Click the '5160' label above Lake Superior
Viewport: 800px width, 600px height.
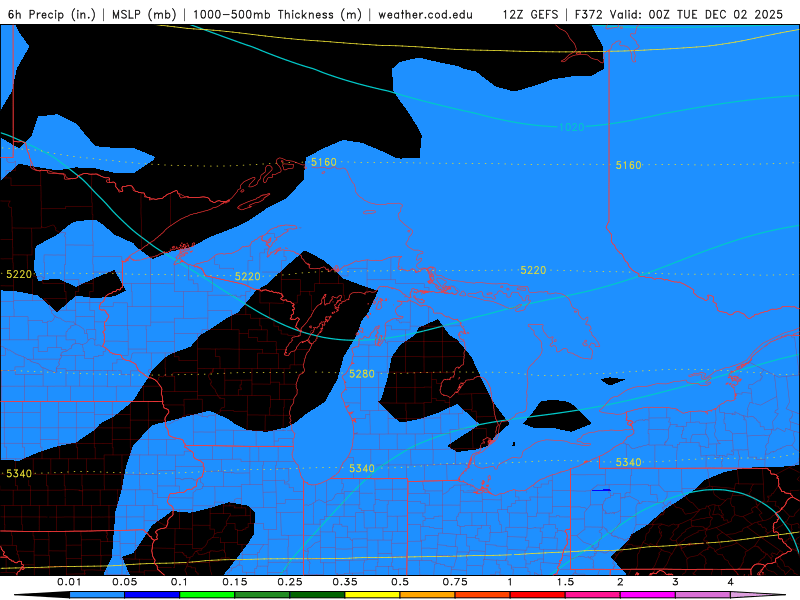point(324,162)
